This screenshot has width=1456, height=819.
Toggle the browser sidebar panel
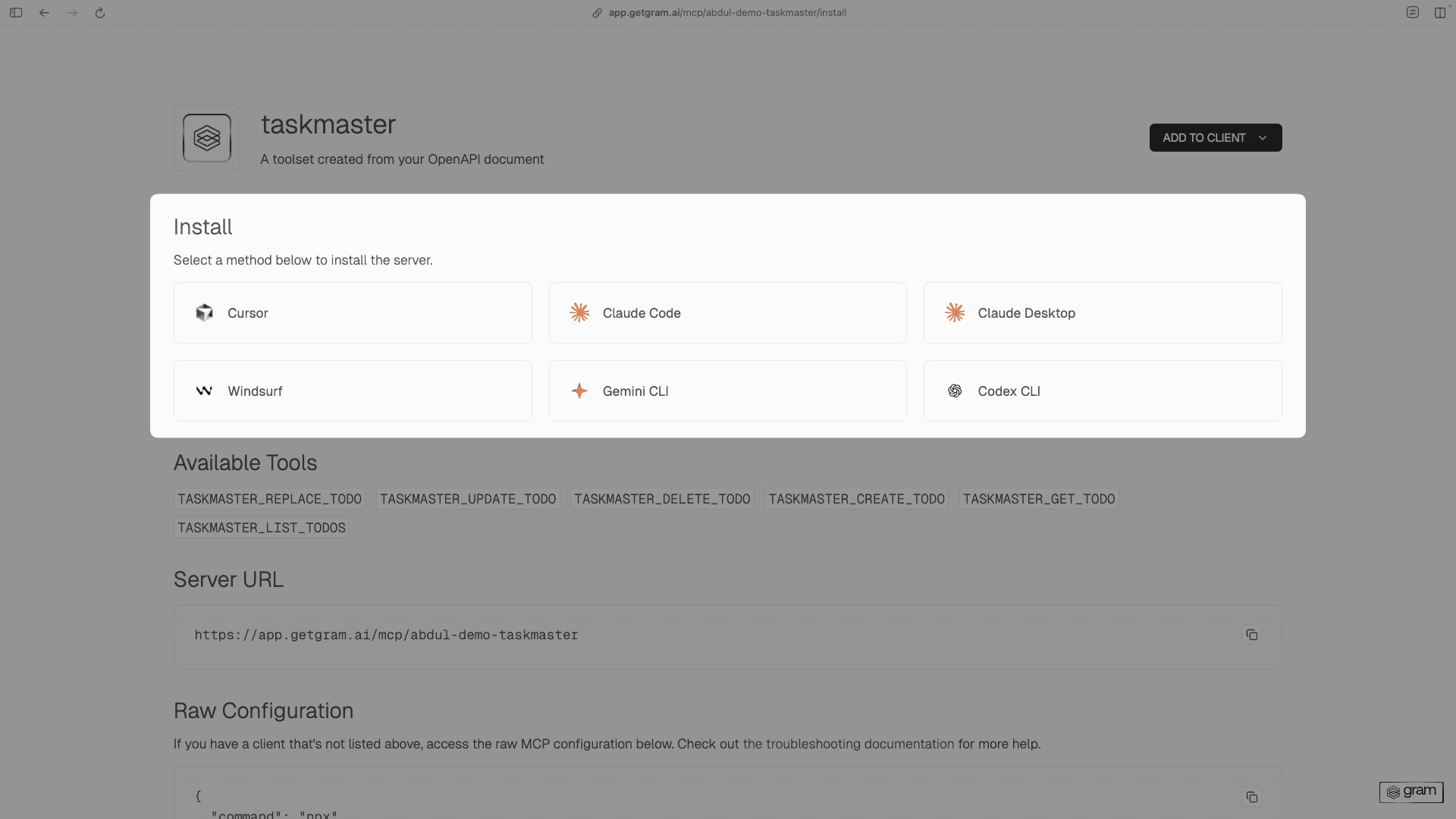[x=16, y=12]
